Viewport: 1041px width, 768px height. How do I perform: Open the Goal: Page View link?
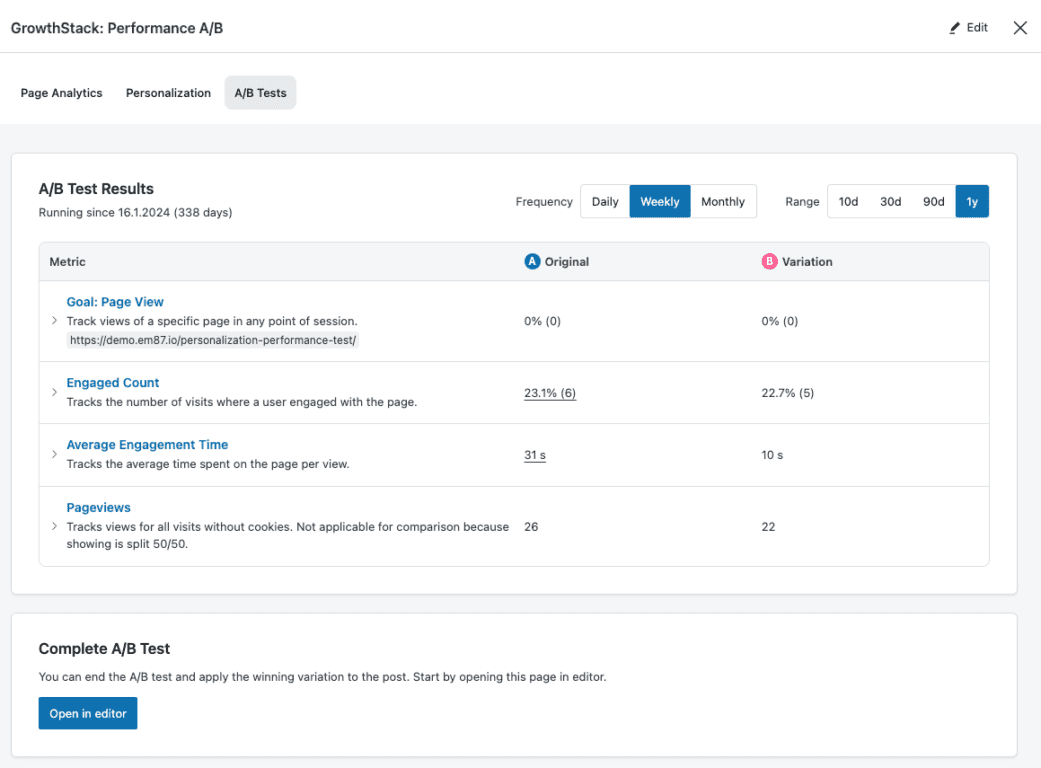click(115, 302)
